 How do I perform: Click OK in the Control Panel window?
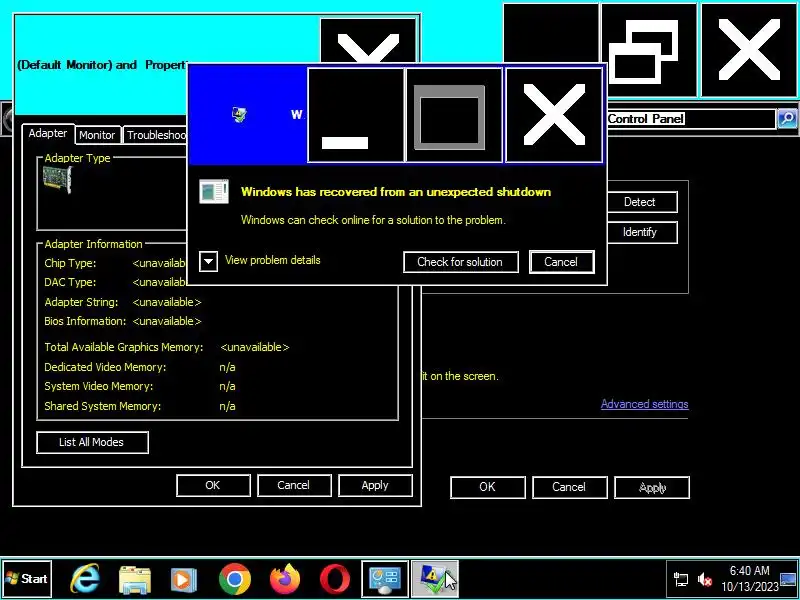click(488, 487)
